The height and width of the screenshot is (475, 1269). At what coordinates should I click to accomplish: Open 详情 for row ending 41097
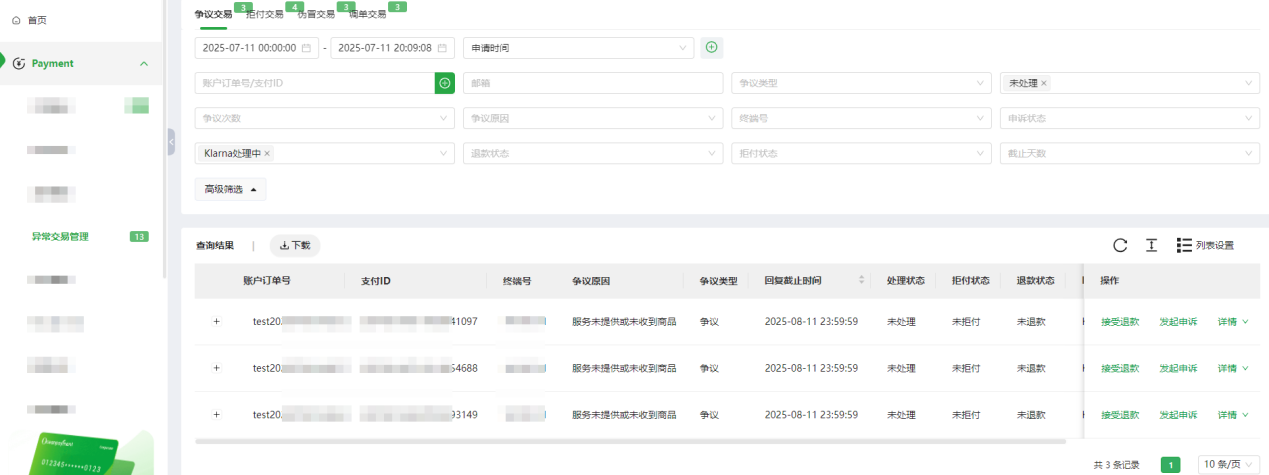click(1232, 322)
